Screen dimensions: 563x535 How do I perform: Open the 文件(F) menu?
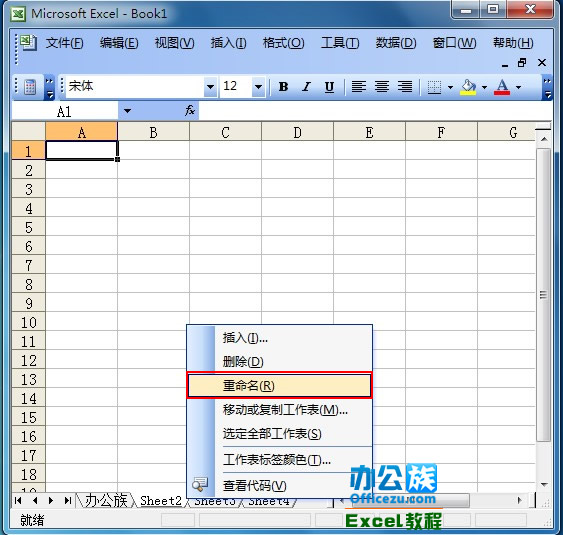click(65, 43)
